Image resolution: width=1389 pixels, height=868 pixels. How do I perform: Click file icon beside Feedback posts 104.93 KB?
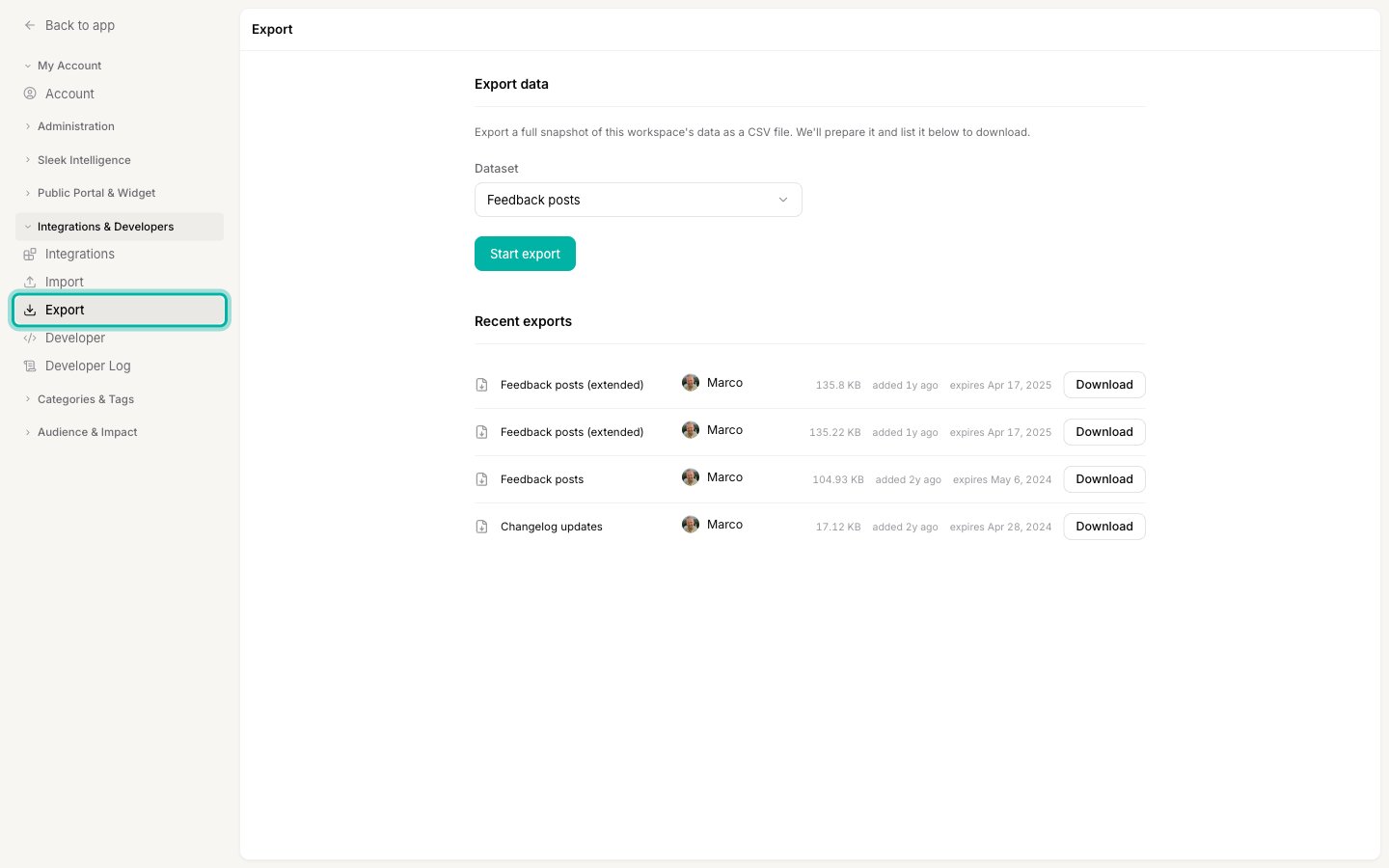[x=481, y=479]
